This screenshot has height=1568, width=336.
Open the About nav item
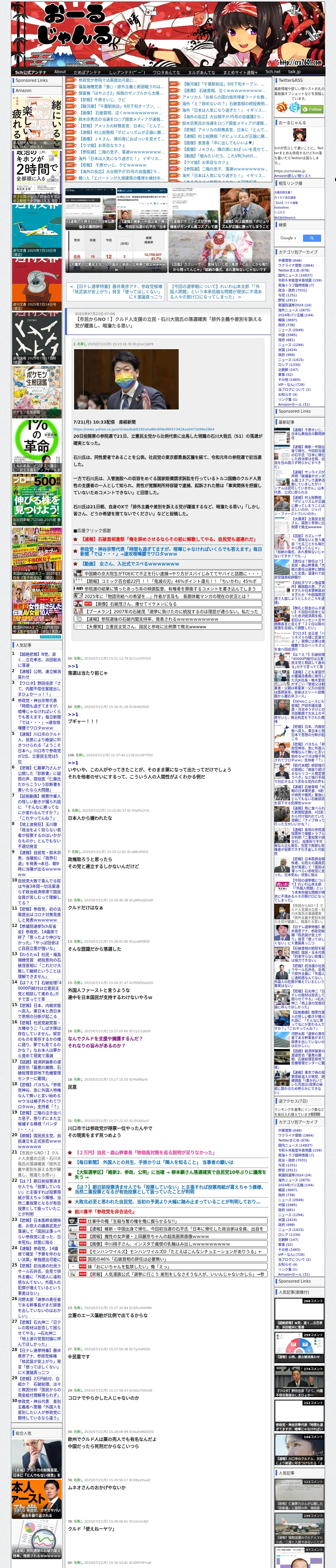(x=60, y=72)
